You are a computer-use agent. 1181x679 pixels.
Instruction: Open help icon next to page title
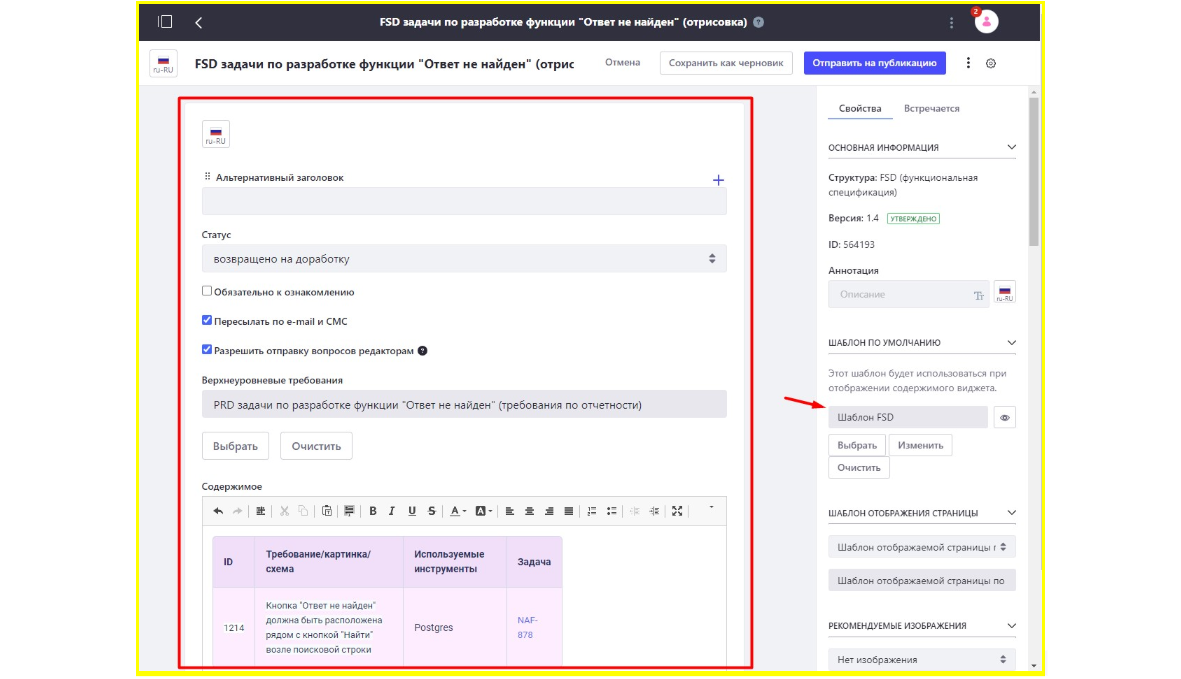pyautogui.click(x=758, y=22)
